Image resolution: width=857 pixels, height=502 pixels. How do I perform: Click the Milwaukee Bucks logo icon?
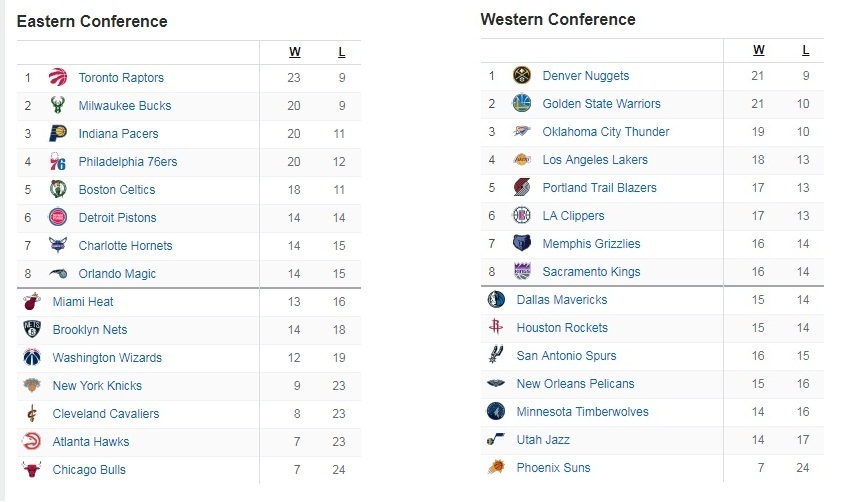click(x=58, y=105)
